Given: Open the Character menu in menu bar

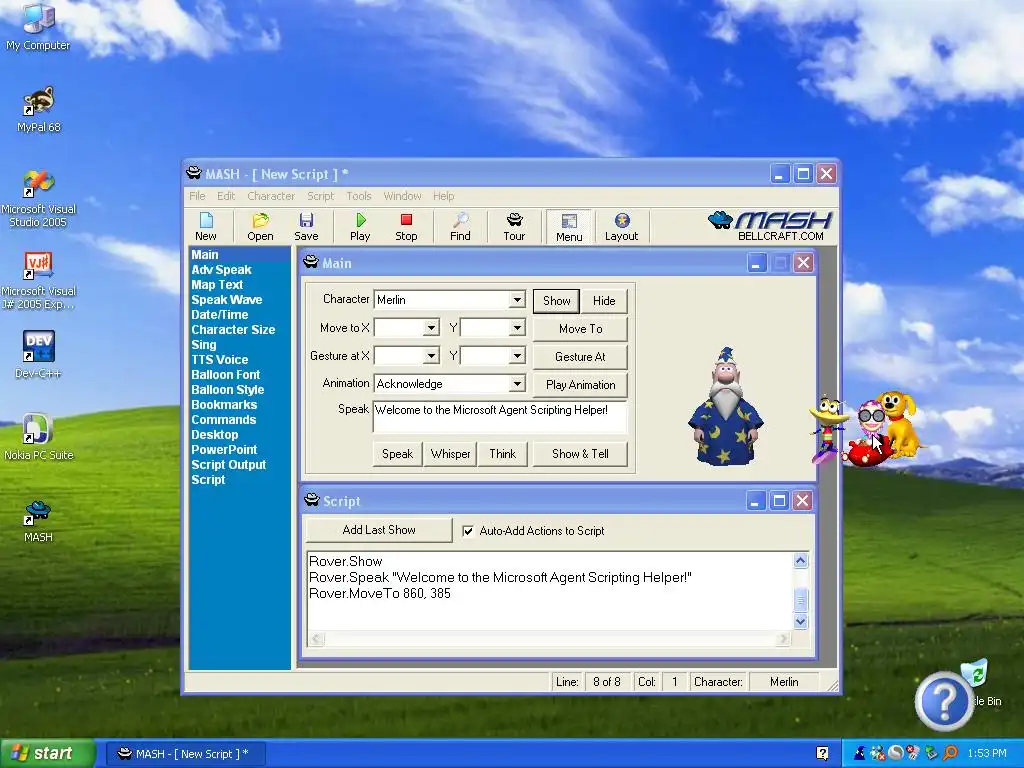Looking at the screenshot, I should coord(270,196).
